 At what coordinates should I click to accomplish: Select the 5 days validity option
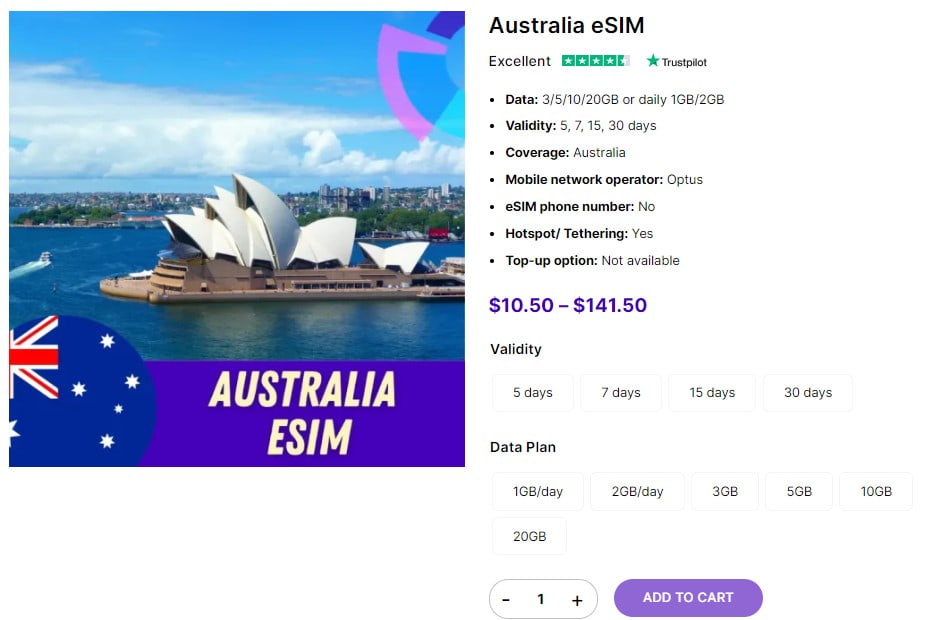point(532,392)
